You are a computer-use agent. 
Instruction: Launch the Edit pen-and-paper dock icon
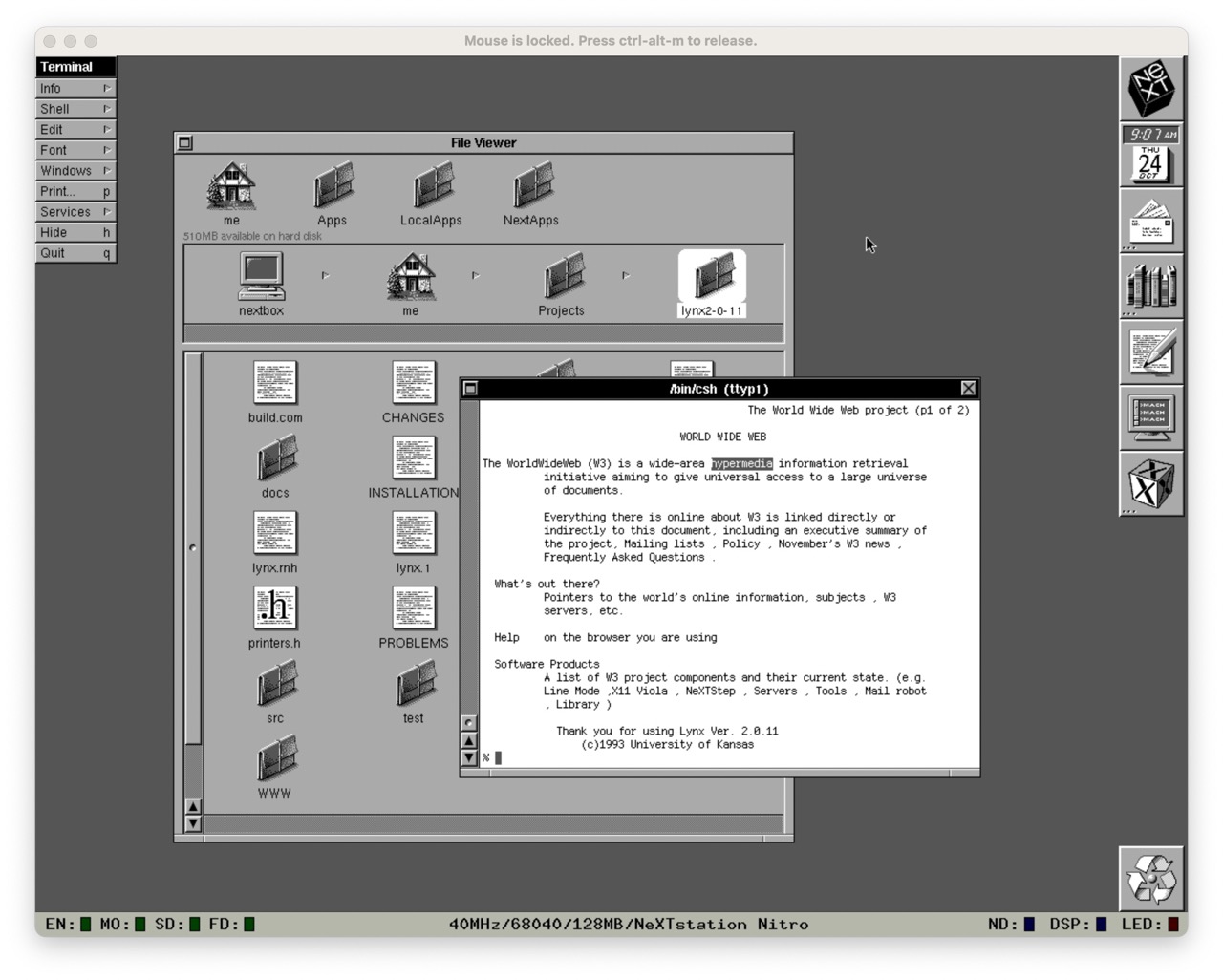coord(1151,352)
